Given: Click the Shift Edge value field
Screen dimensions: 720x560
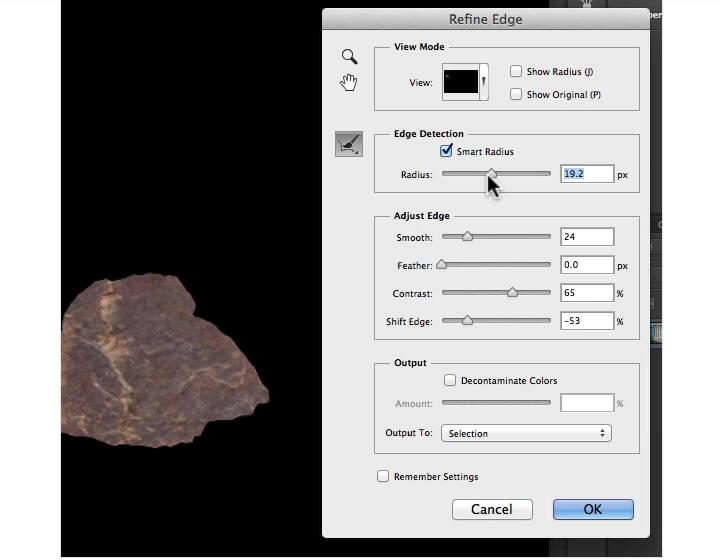Looking at the screenshot, I should point(586,321).
